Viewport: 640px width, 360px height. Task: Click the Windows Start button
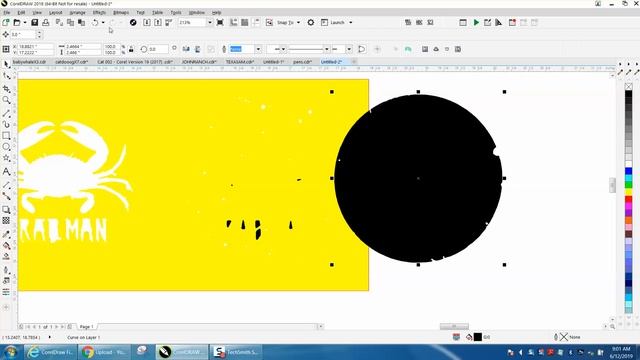(11, 352)
